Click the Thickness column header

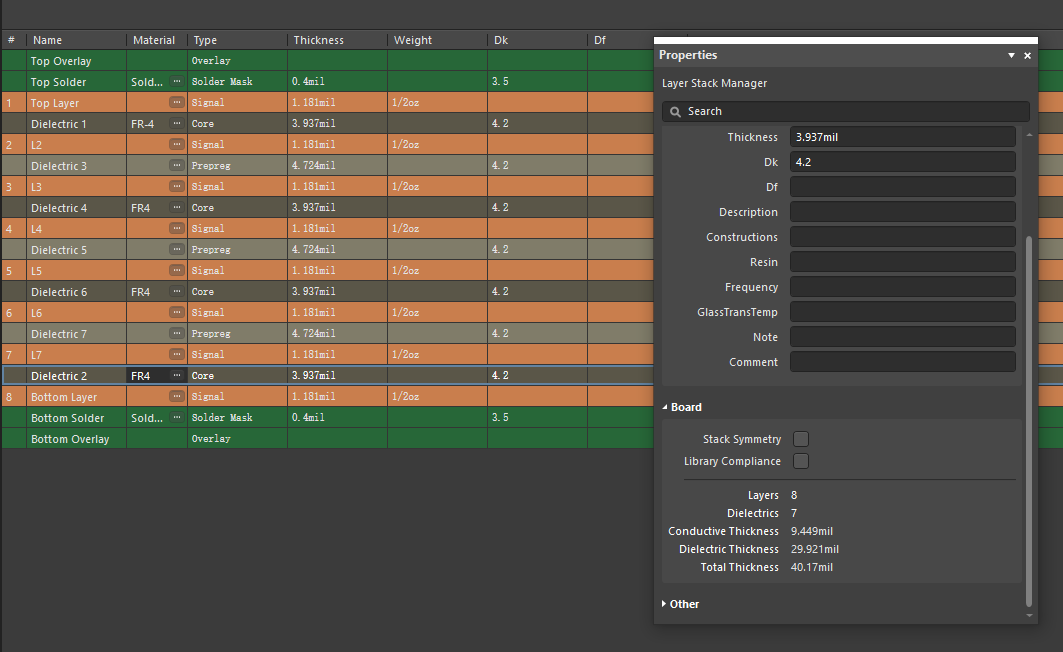pos(318,40)
